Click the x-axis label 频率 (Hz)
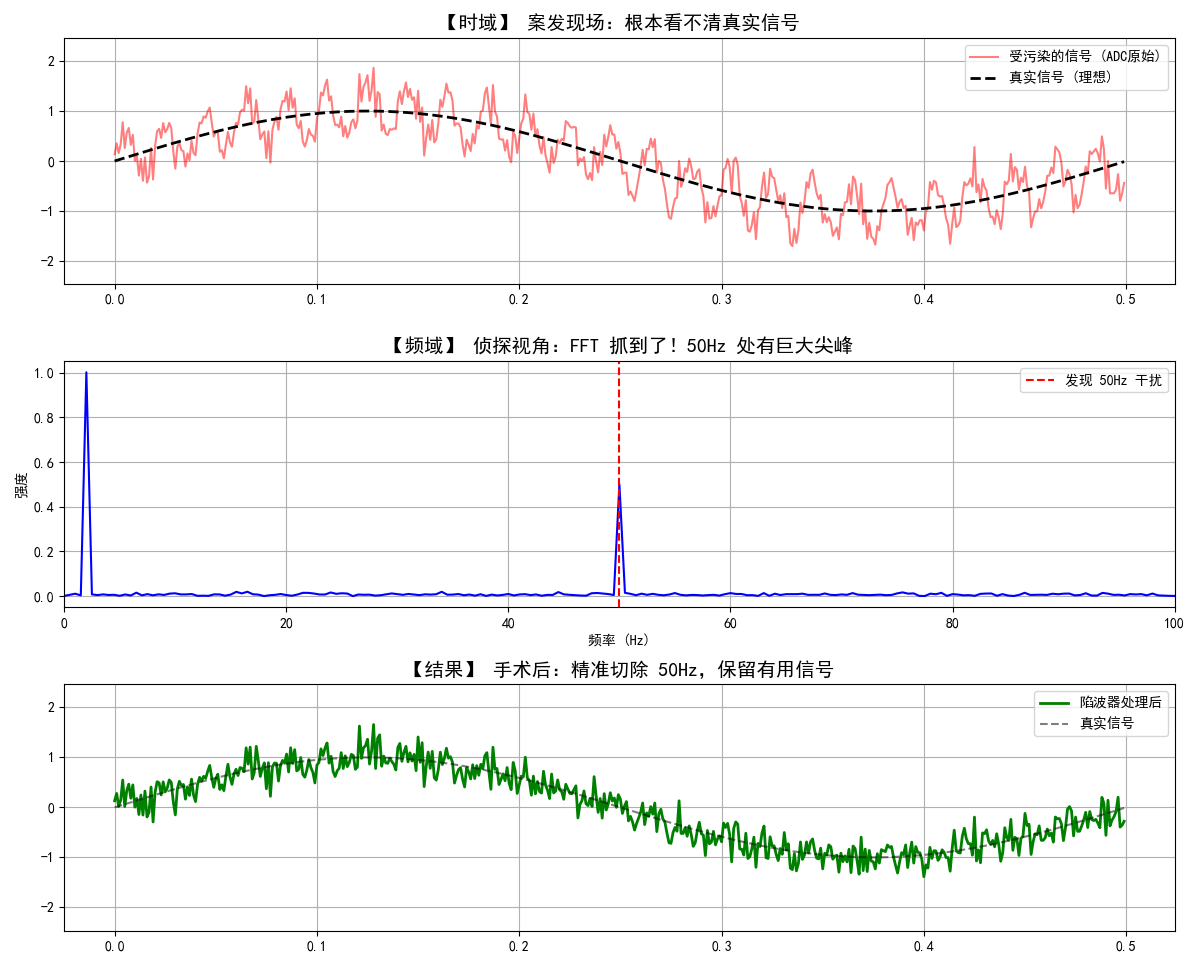The width and height of the screenshot is (1200, 966). [619, 640]
